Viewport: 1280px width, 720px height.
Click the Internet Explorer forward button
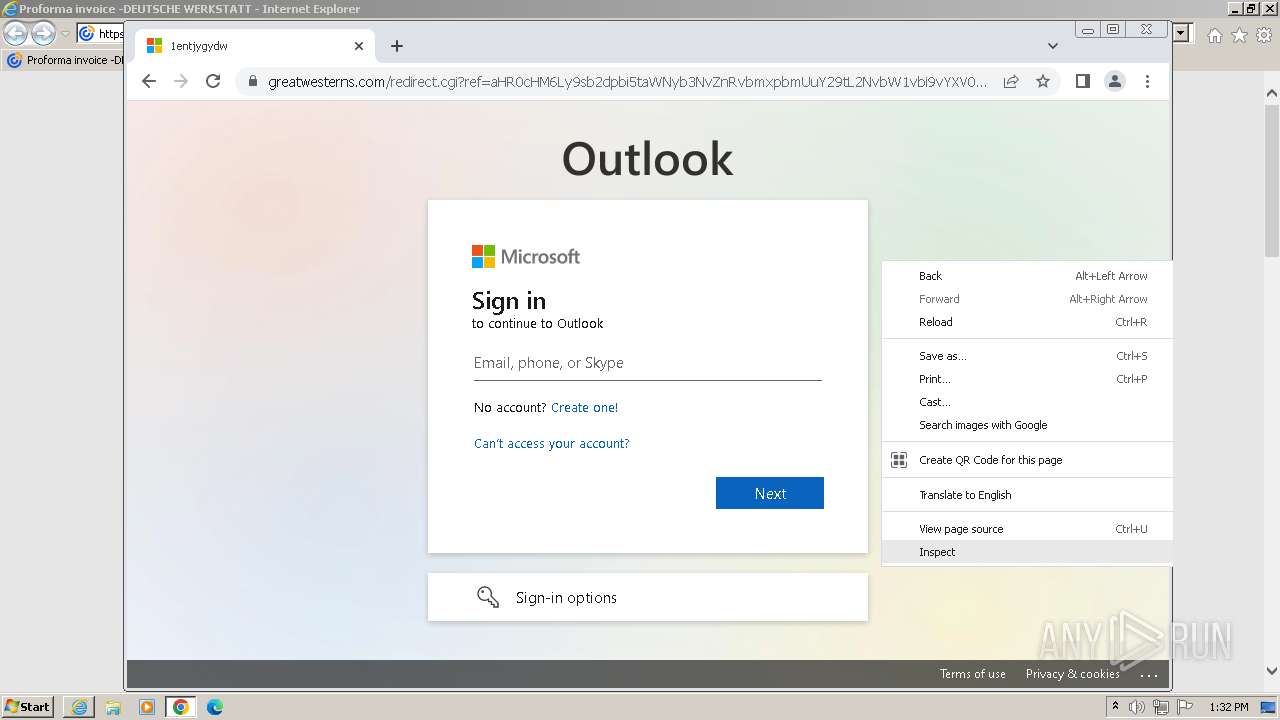[43, 34]
